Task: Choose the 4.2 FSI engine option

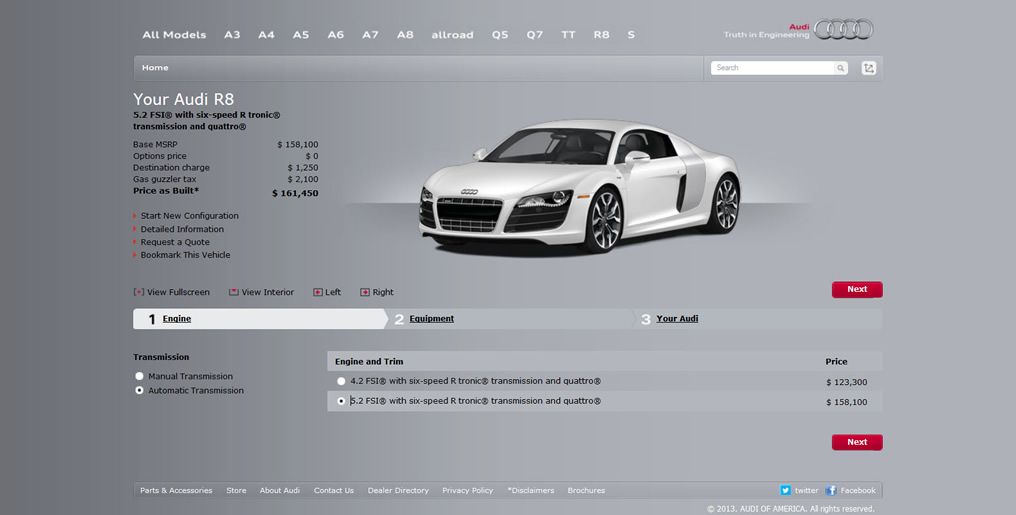Action: pos(341,382)
